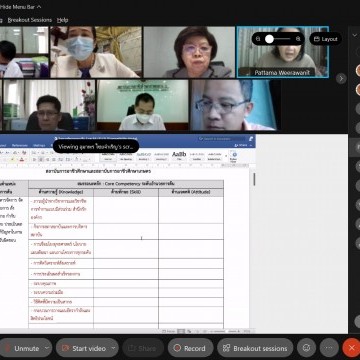The image size is (360, 360).
Task: Open the Help menu
Action: pos(62,20)
